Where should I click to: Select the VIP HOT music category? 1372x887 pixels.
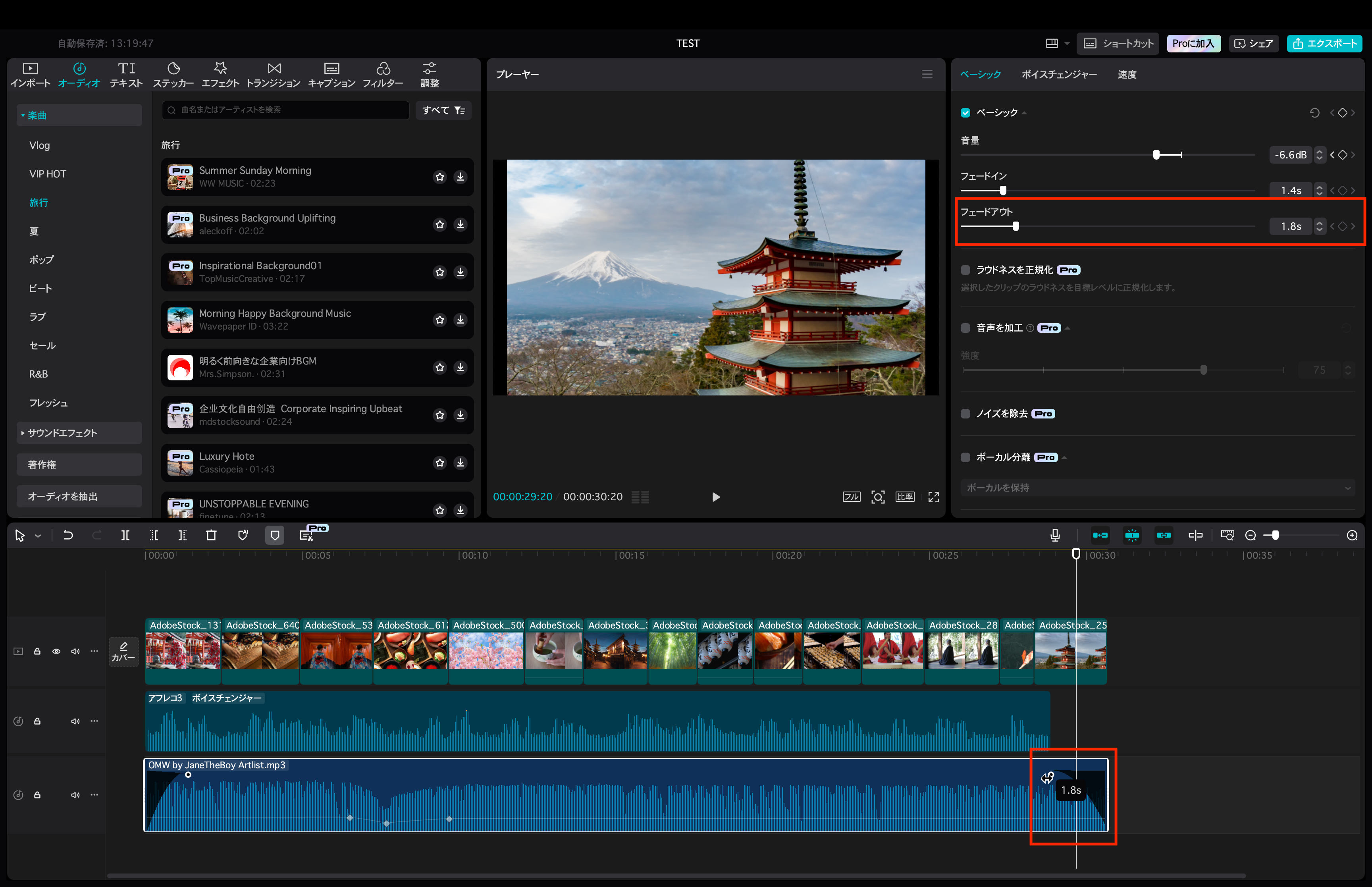[48, 174]
